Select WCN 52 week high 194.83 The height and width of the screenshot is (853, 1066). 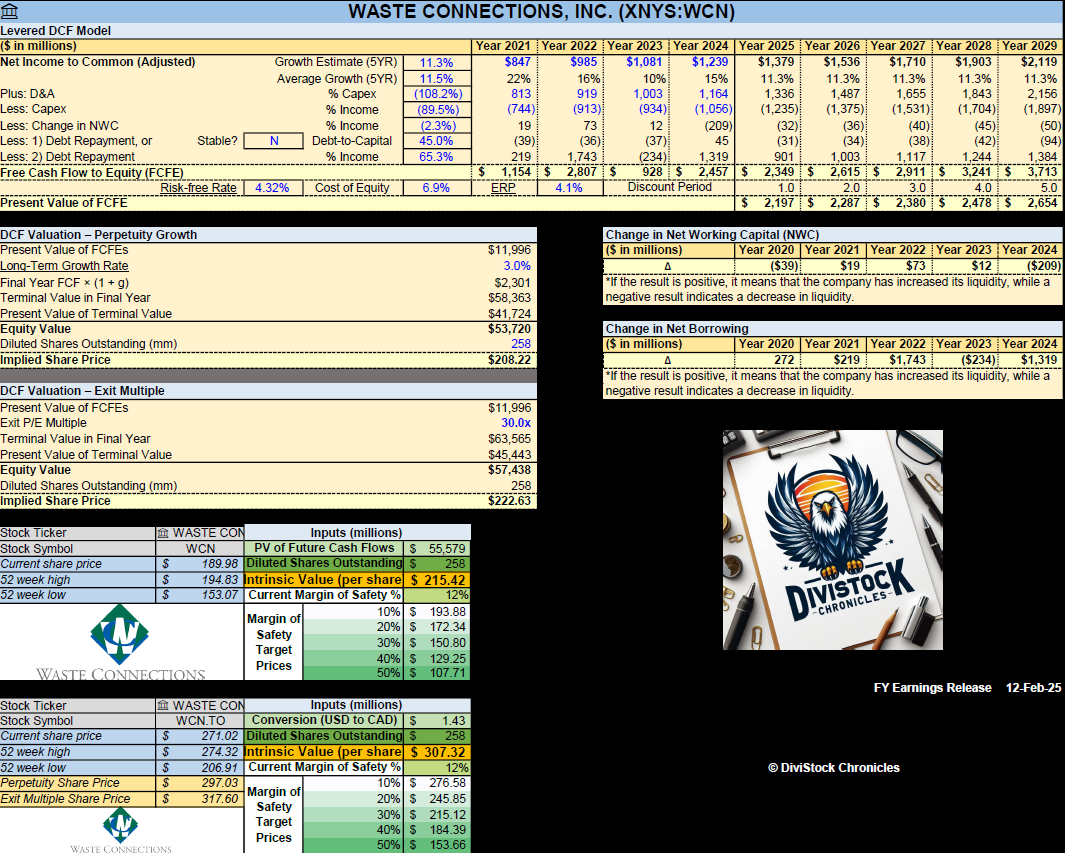pyautogui.click(x=200, y=580)
